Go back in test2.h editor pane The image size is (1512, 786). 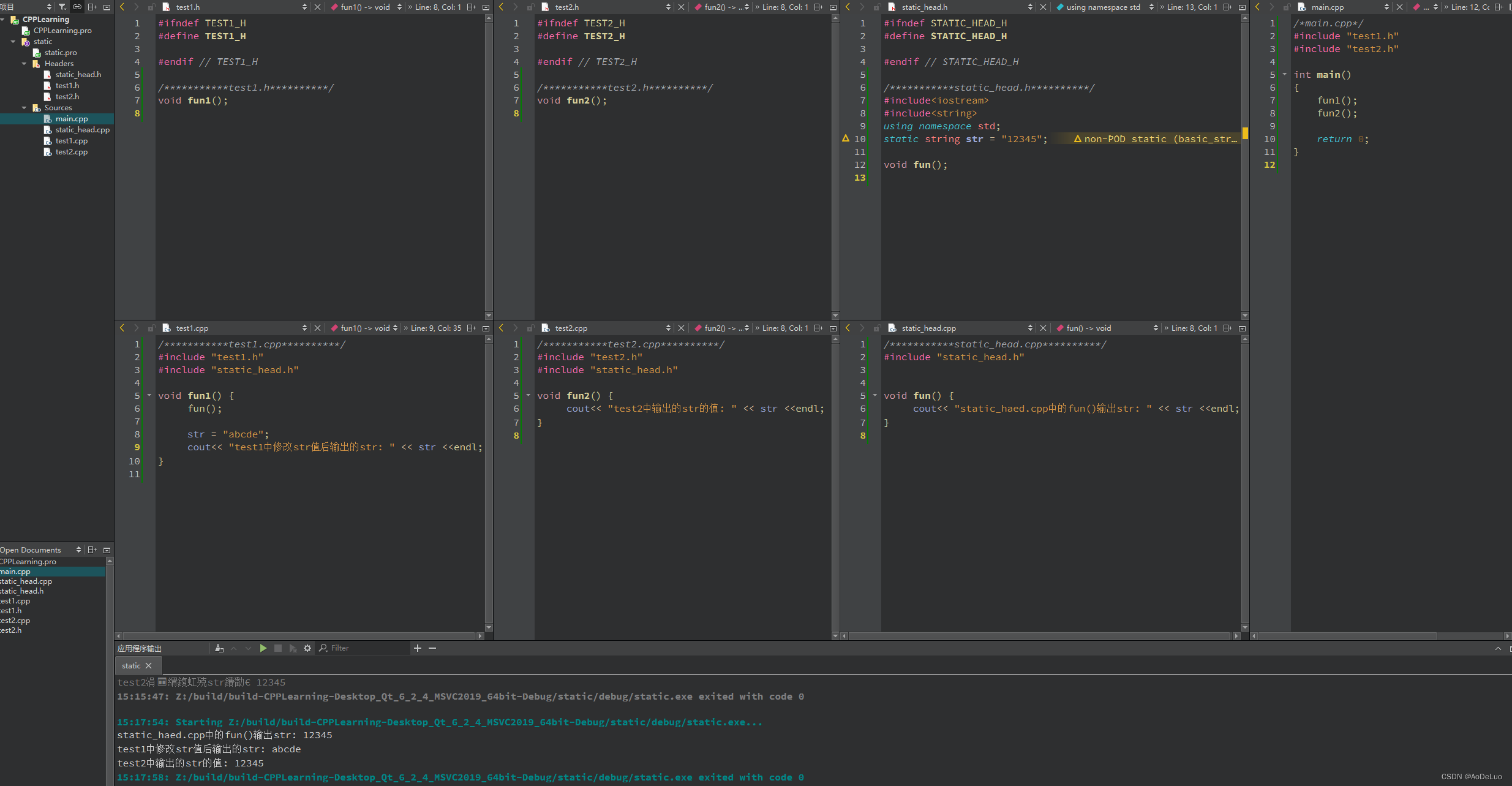(x=501, y=7)
